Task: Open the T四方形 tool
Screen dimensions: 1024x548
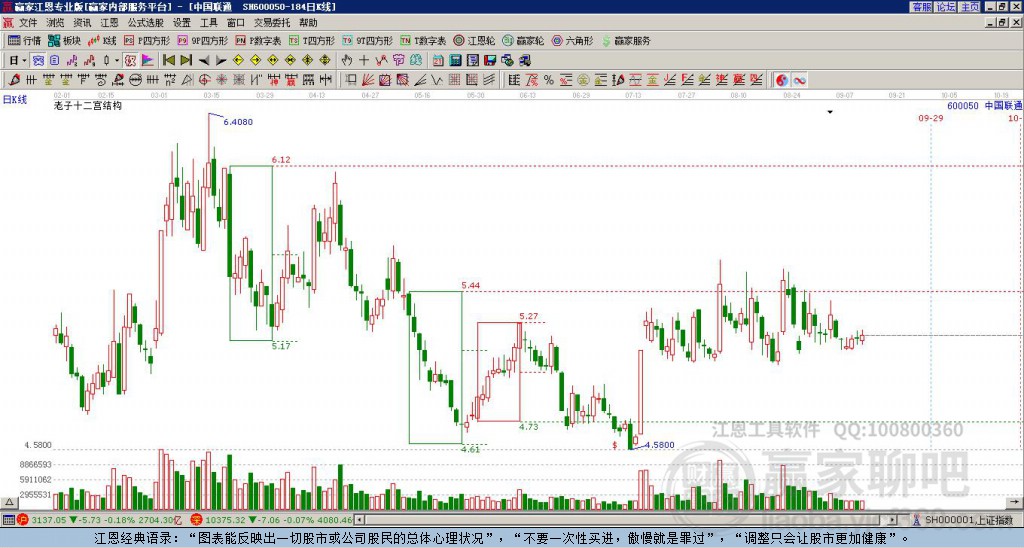Action: 312,40
